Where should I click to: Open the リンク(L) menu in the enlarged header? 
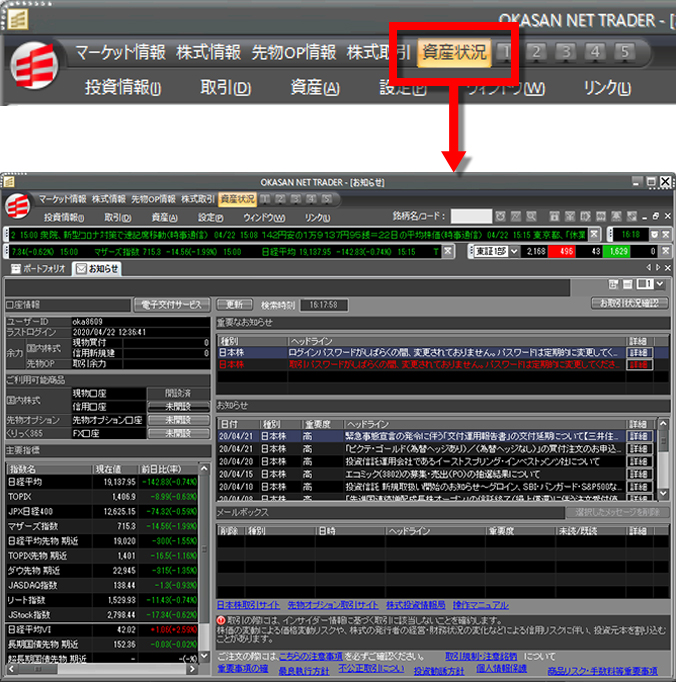coord(607,88)
